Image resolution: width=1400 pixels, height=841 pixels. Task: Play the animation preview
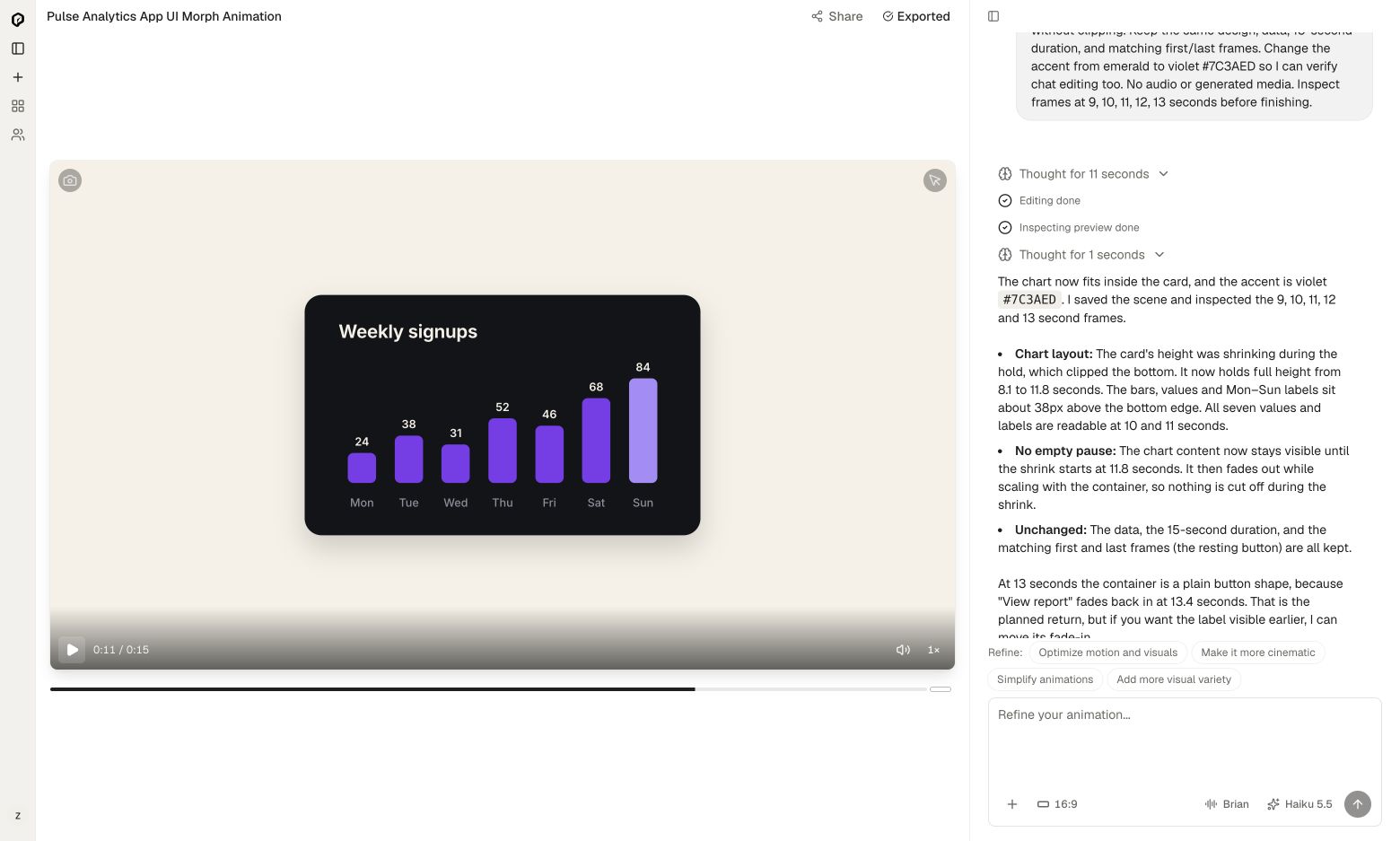point(72,650)
